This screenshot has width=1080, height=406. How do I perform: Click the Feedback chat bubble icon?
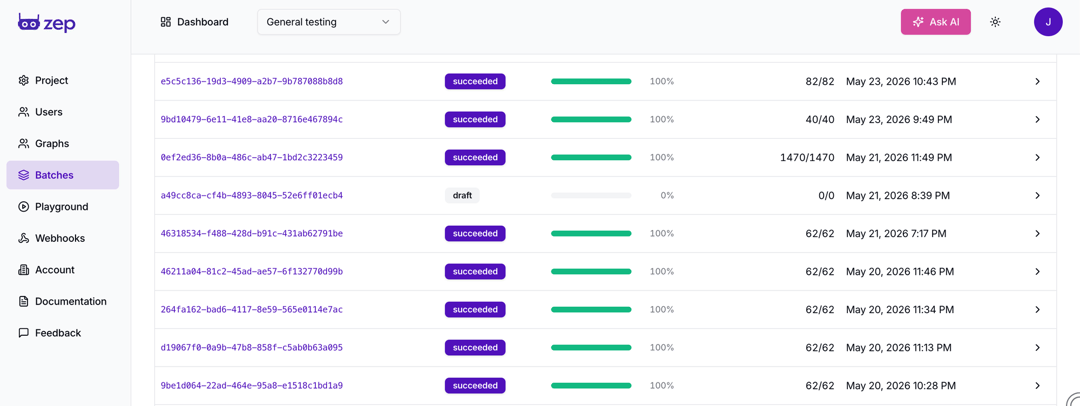(x=23, y=333)
